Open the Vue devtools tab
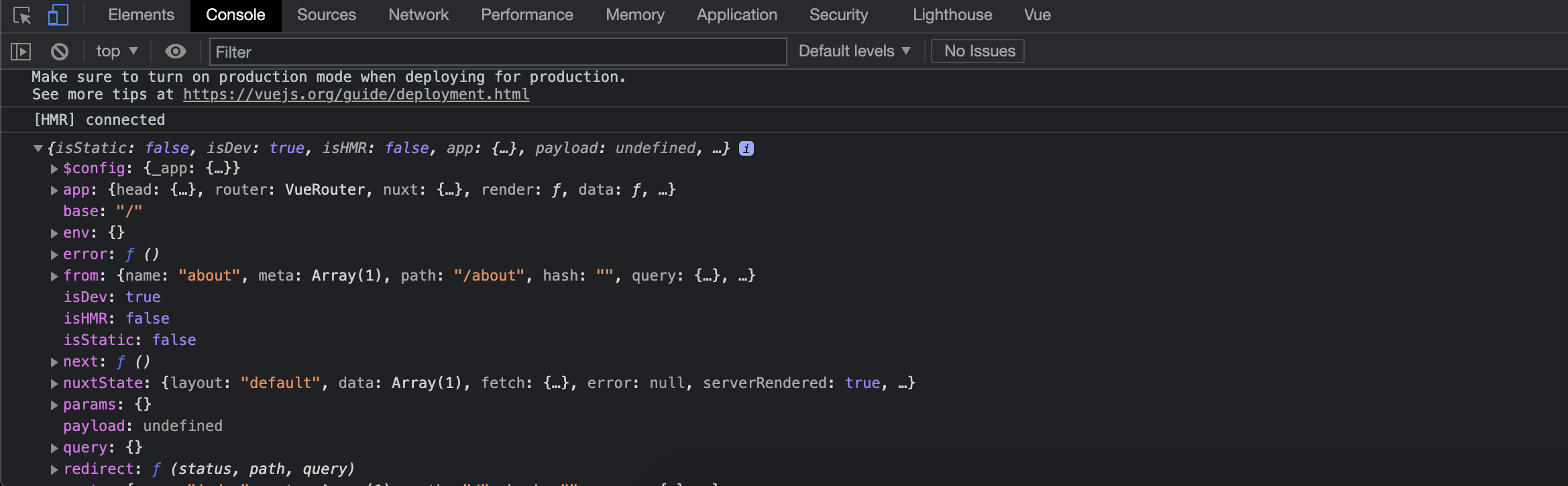Screen dimensions: 1568x486 (1038, 15)
